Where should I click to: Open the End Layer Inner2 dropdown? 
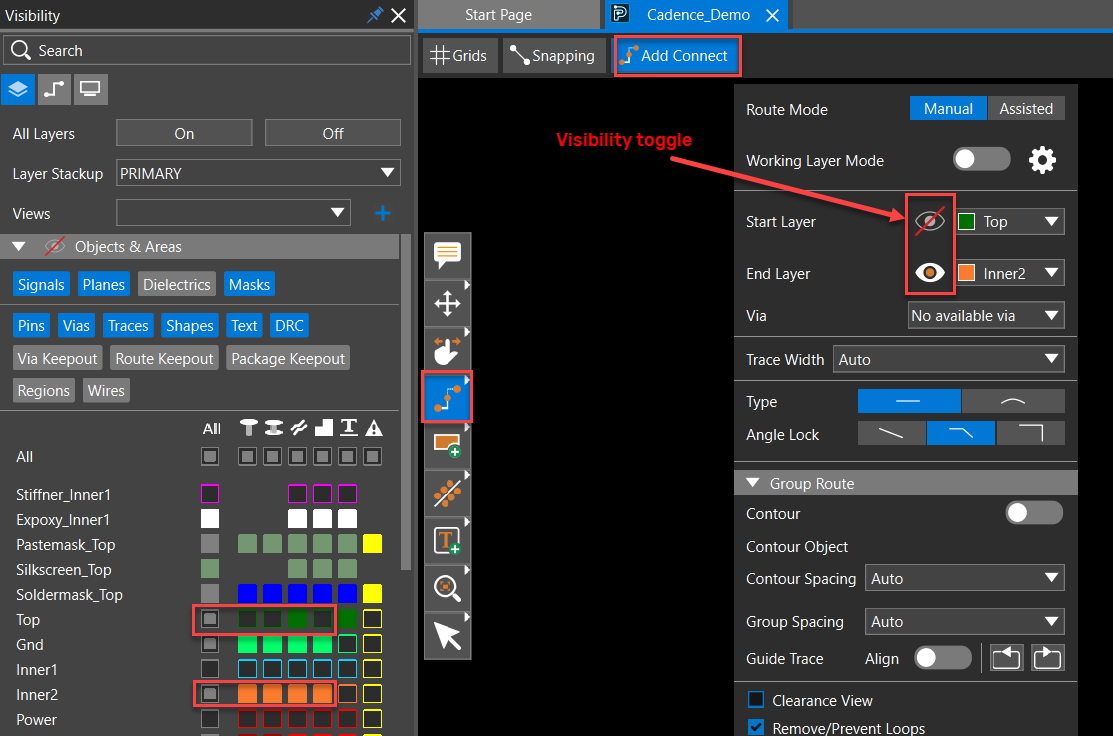pos(1009,273)
